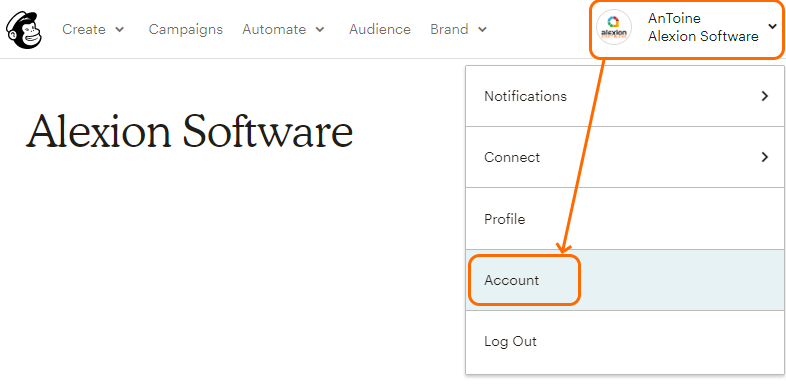Click the AnToine Alexion Software account name
Viewport: 786px width, 392px height.
[703, 28]
